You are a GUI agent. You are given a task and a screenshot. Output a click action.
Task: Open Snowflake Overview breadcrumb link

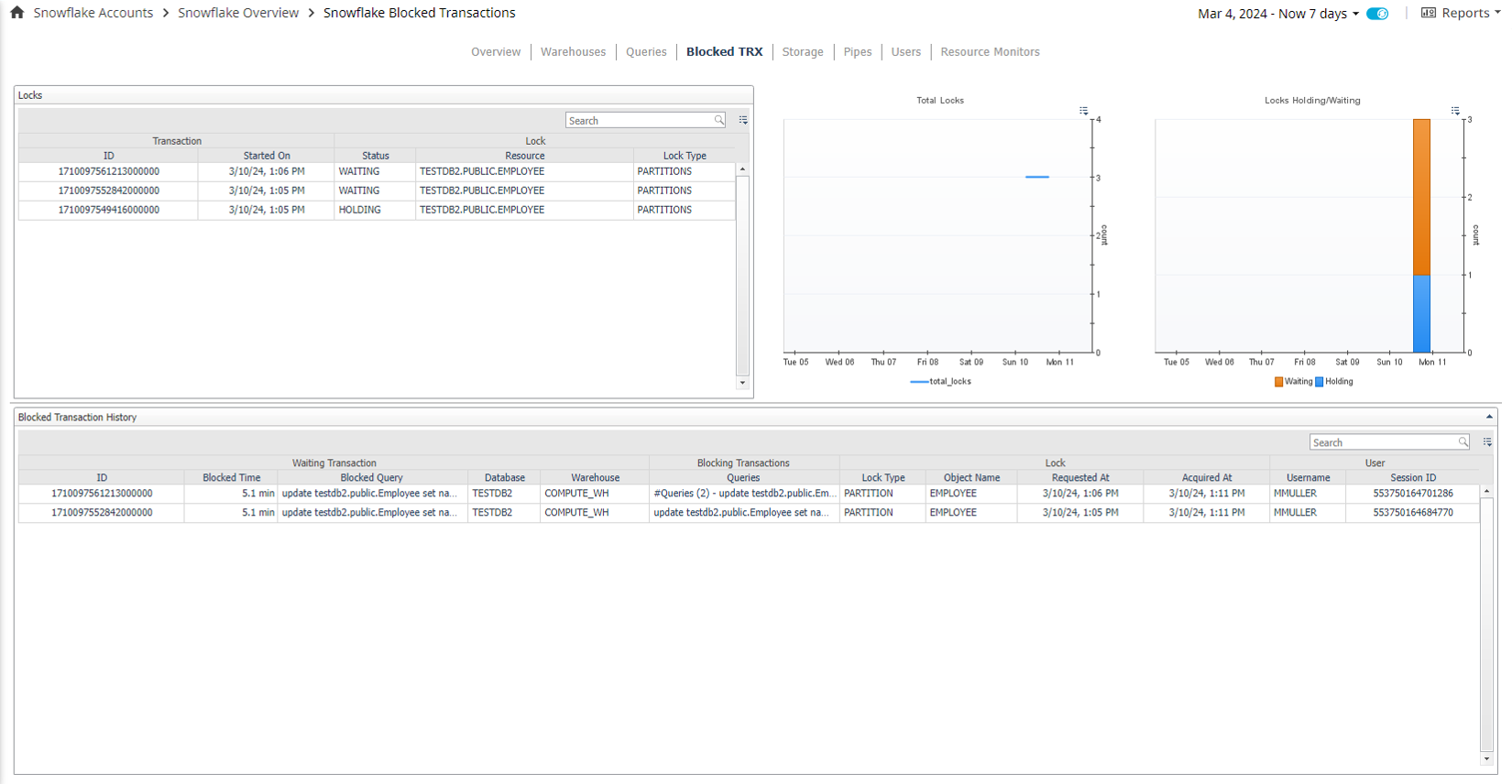click(x=238, y=13)
